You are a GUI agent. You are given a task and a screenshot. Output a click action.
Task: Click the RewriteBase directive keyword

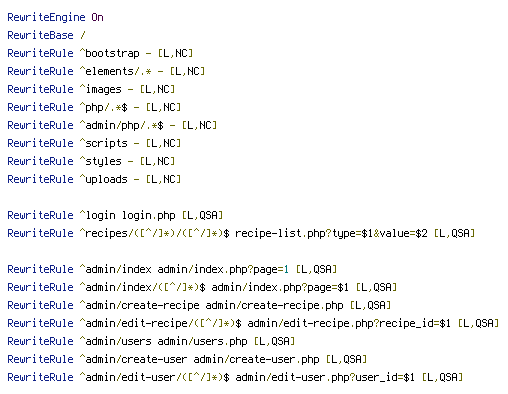(40, 35)
